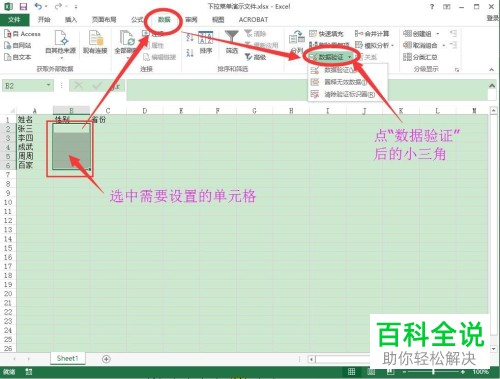This screenshot has height=379, width=500.
Task: Import data from text file (自文本)
Action: (18, 57)
